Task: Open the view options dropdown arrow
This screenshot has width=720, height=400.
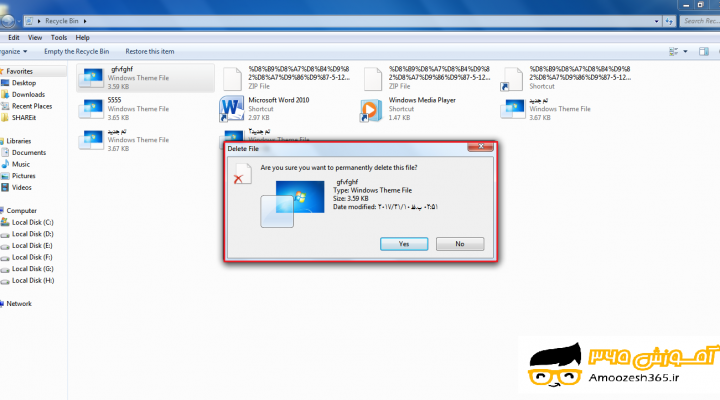Action: (x=685, y=51)
